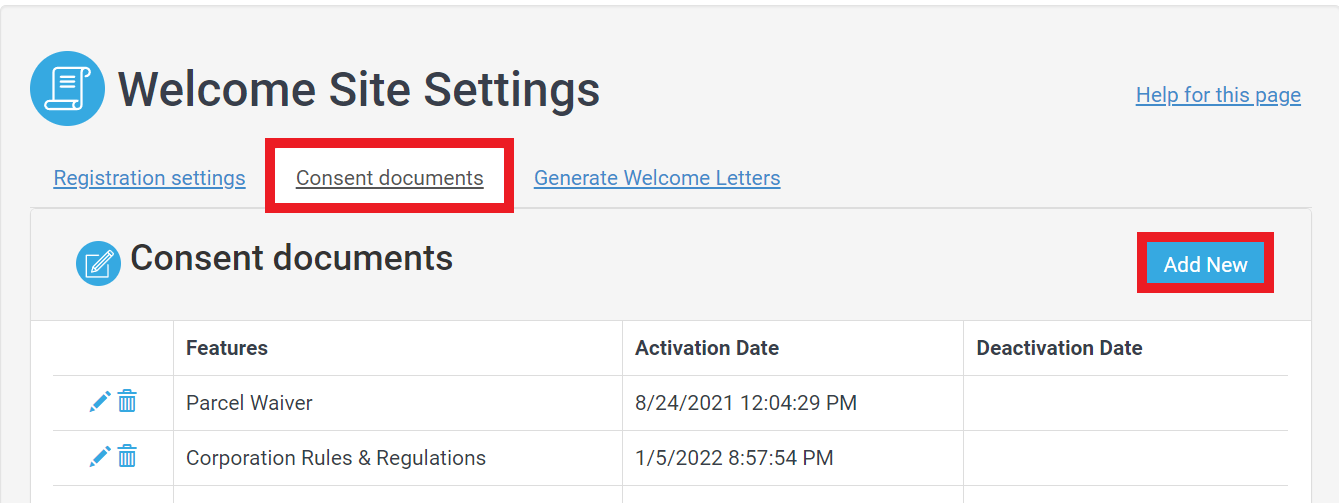Select the Corporation Rules & Regulations name

[336, 458]
